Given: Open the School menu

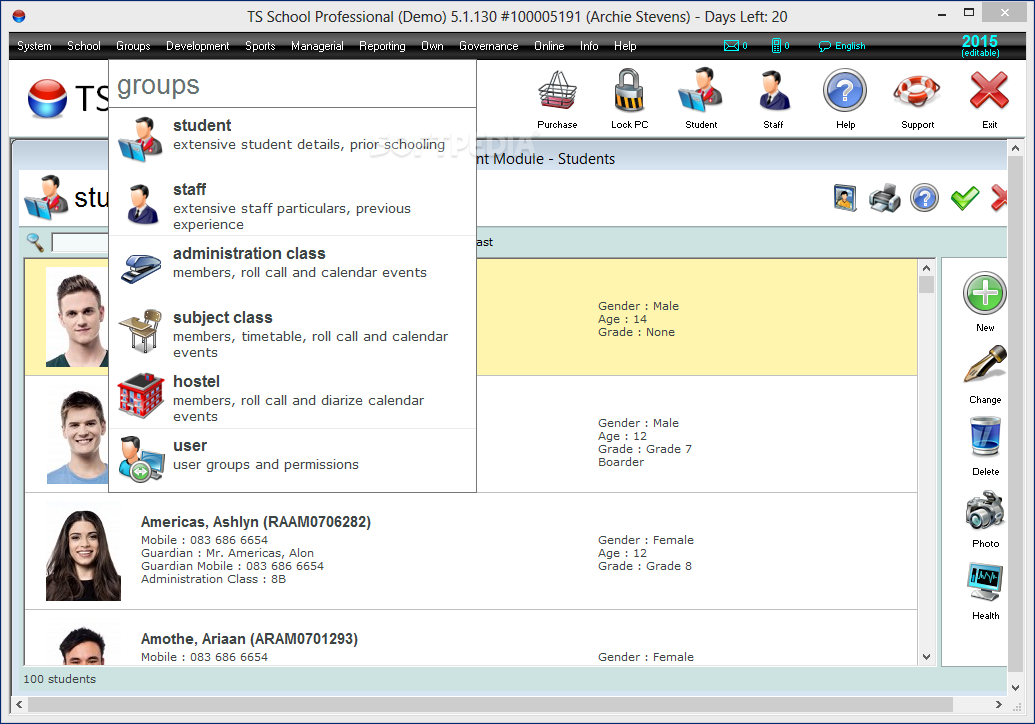Looking at the screenshot, I should (84, 46).
